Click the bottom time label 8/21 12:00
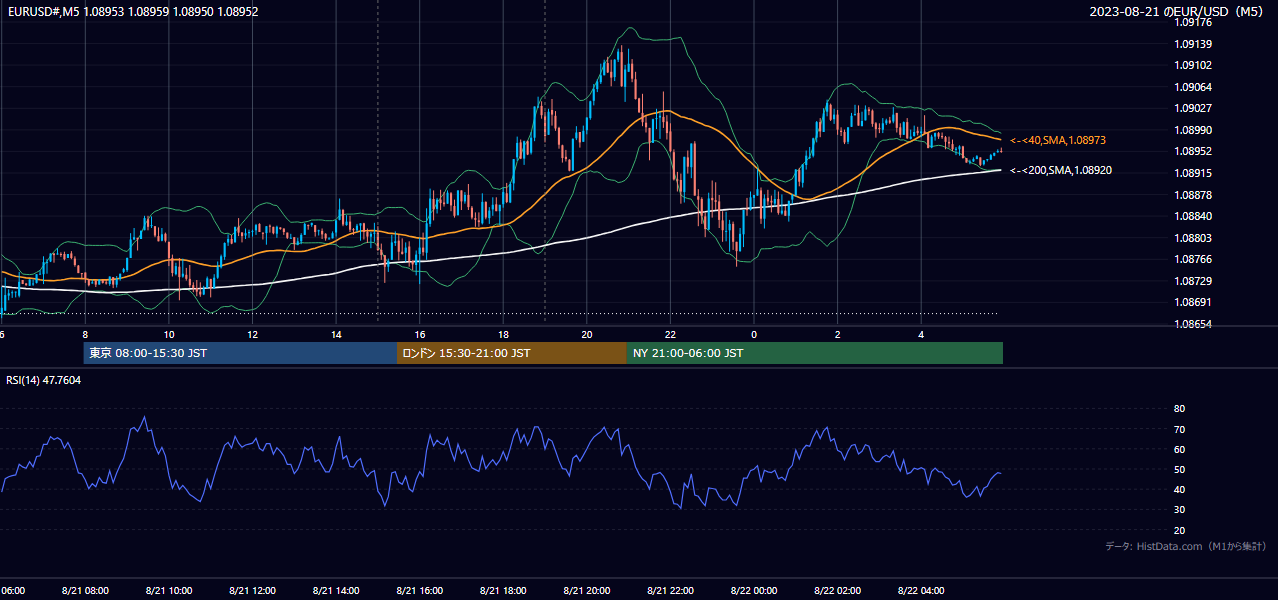This screenshot has height=600, width=1278. click(x=252, y=590)
